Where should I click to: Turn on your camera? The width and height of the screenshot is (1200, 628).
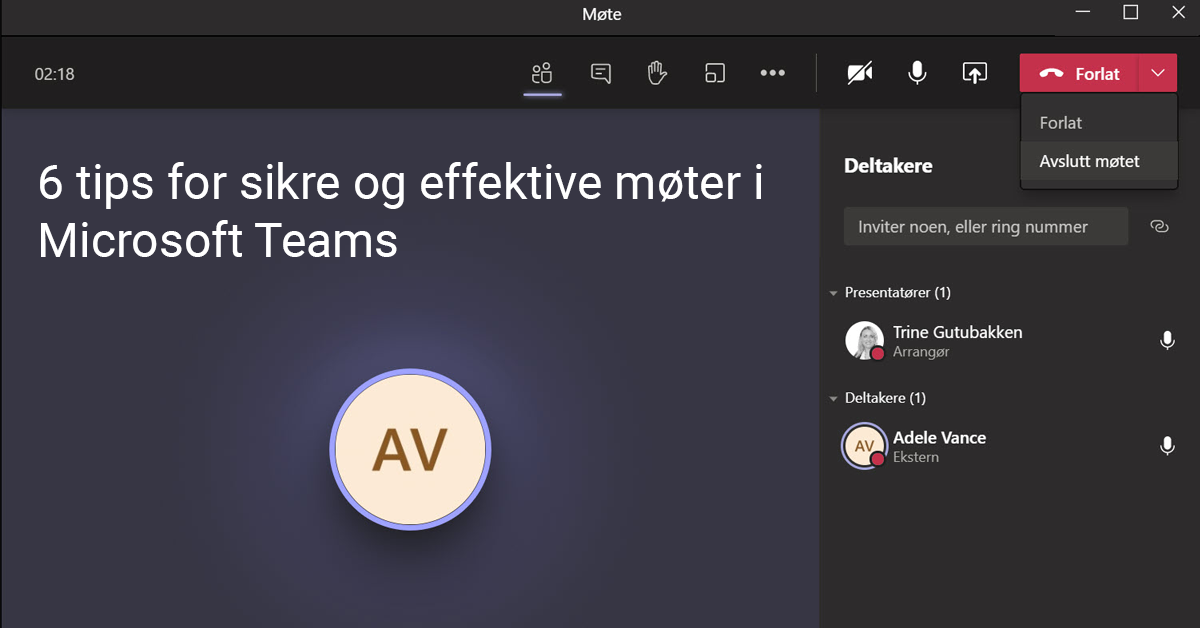[859, 72]
